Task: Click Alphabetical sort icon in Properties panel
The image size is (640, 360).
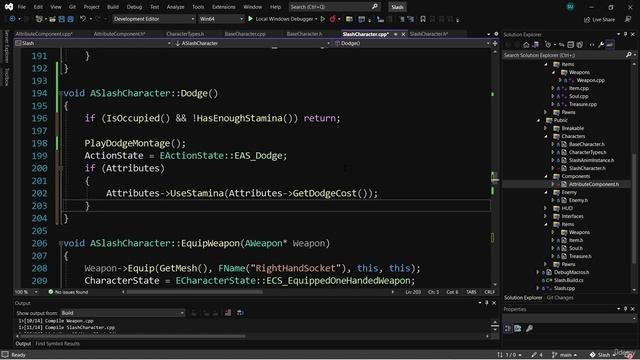Action: 518,328
